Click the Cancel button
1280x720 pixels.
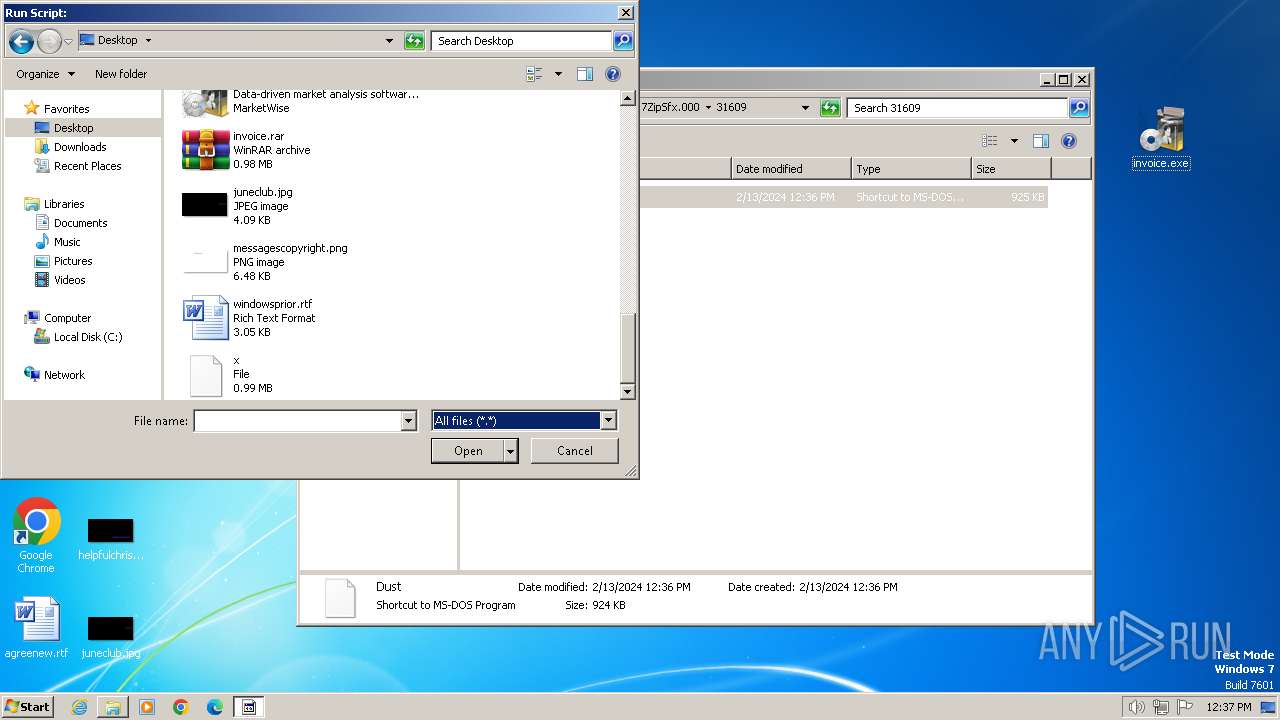point(575,451)
